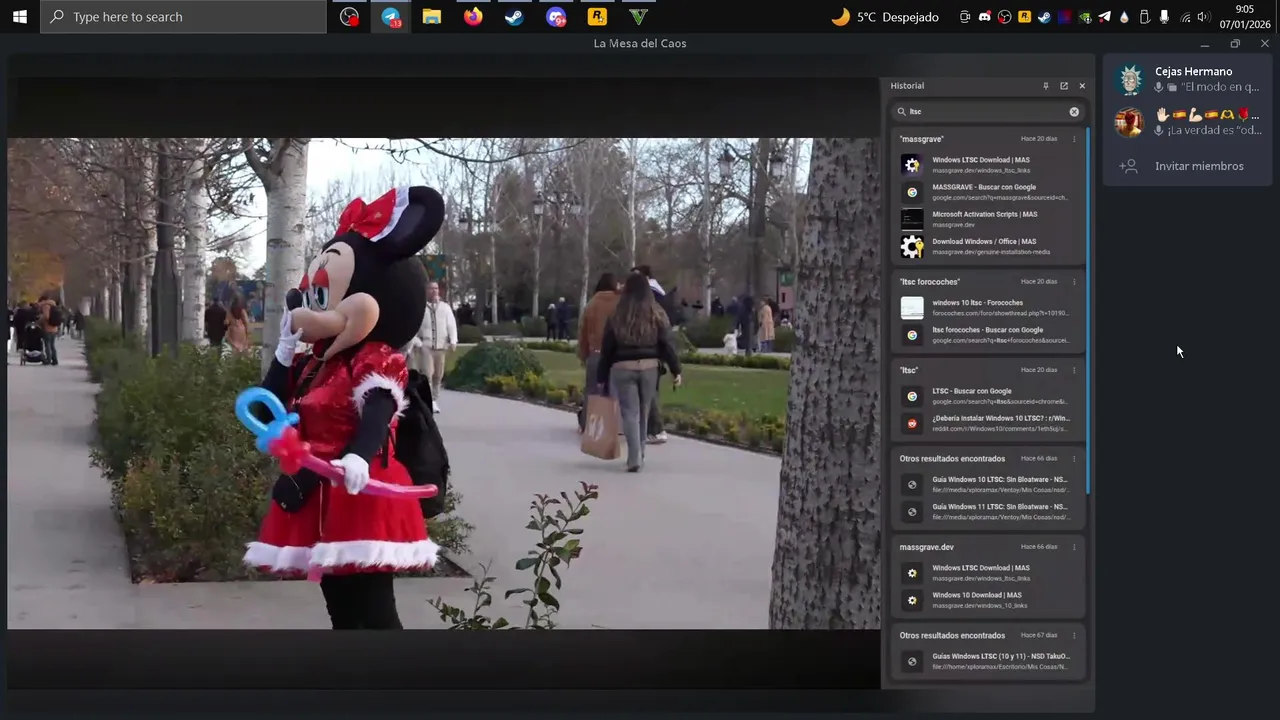Open Rockstar Games Launcher from the taskbar
Image resolution: width=1280 pixels, height=720 pixels.
[597, 16]
